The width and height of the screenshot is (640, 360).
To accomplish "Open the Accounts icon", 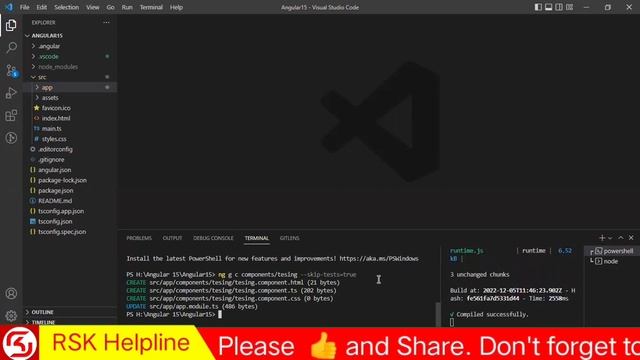I will point(11,293).
